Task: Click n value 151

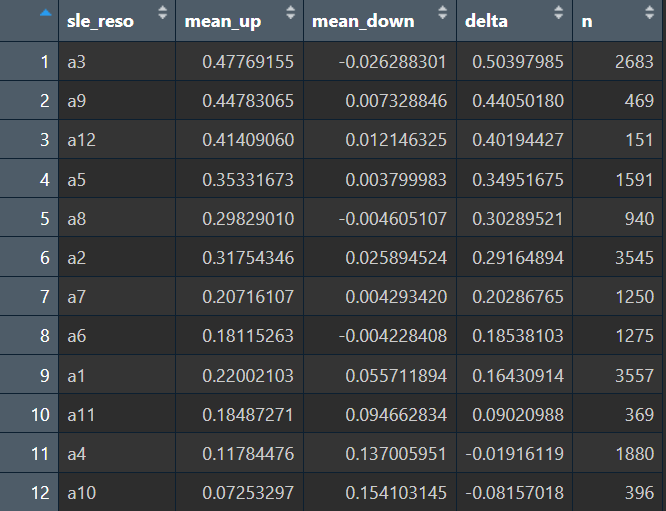Action: 639,140
